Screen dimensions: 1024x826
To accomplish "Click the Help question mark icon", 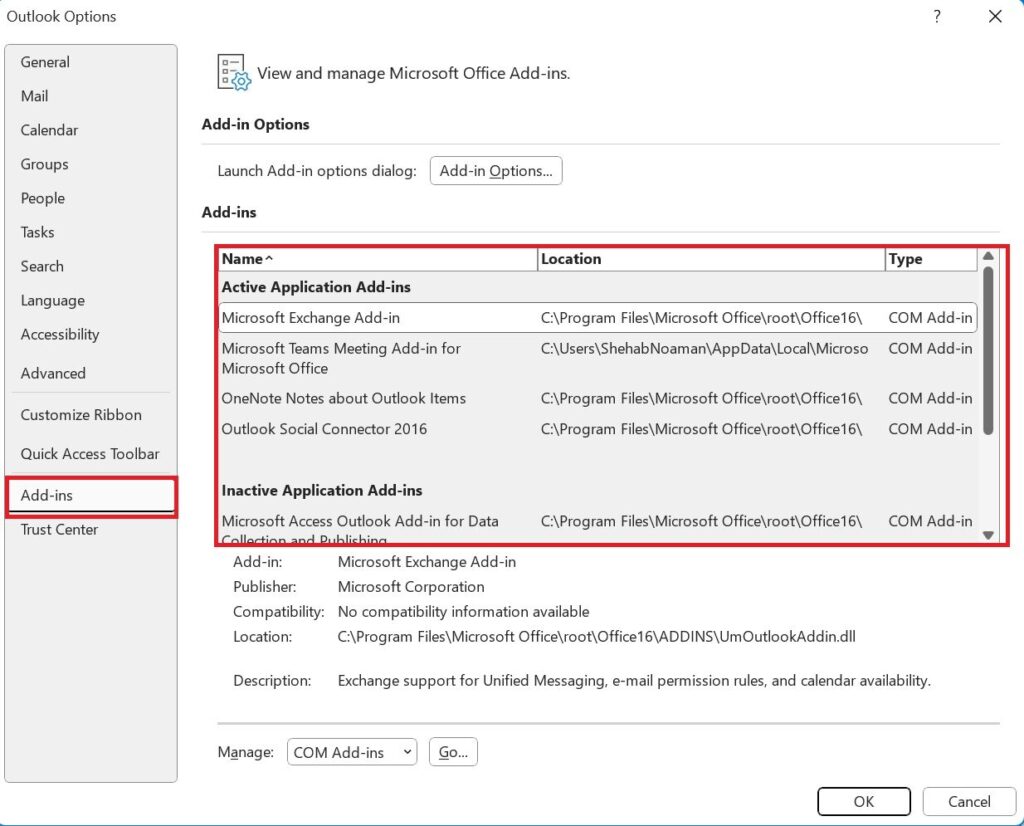I will (x=937, y=16).
